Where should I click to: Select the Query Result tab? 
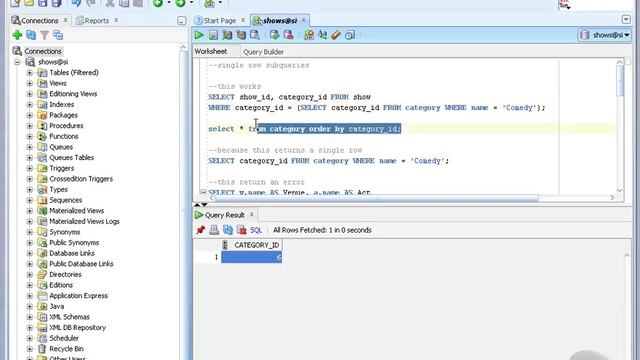[x=224, y=215]
